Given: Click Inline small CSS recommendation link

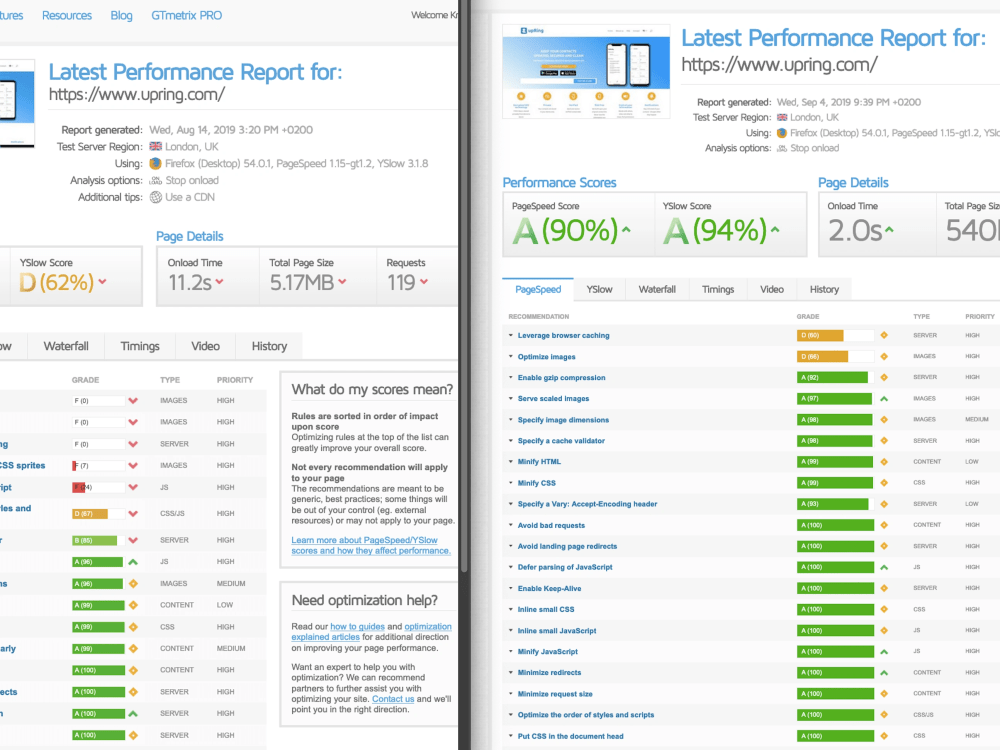Looking at the screenshot, I should coord(546,610).
